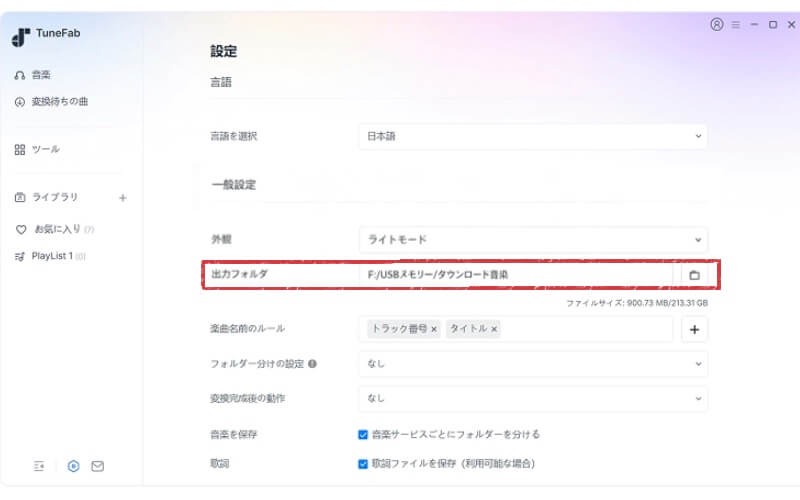Click the 設定 page heading

[x=223, y=51]
